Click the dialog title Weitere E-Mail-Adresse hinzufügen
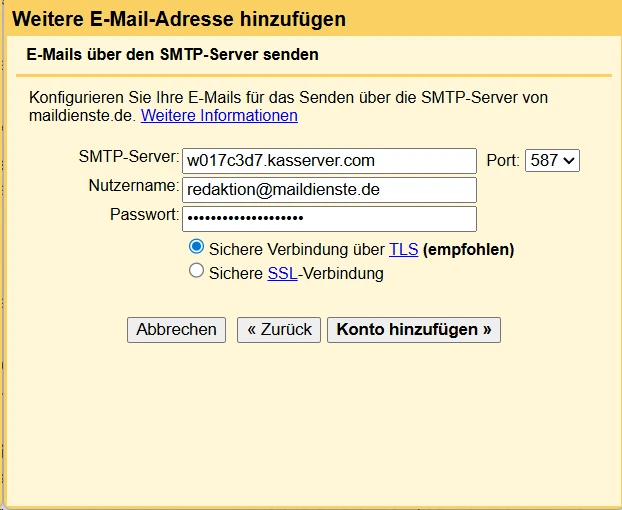The image size is (622, 510). point(179,19)
